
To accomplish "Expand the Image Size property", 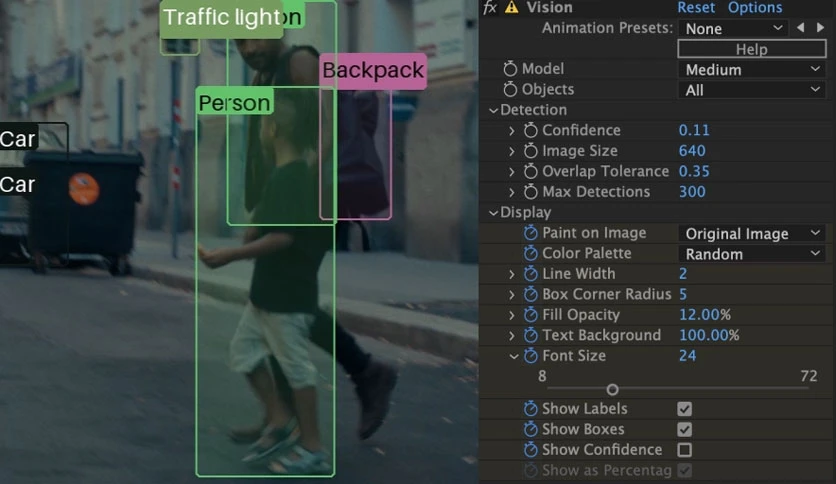I will (512, 151).
